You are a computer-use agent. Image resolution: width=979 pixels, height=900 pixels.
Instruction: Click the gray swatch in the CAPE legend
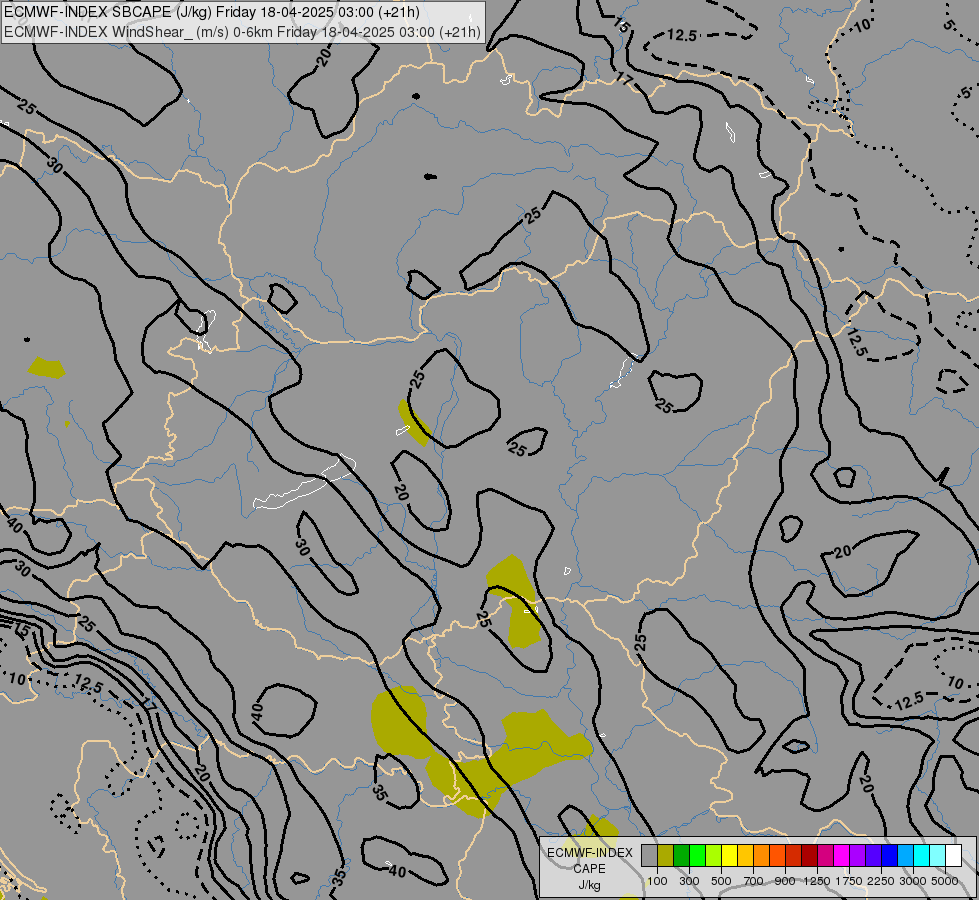point(649,855)
